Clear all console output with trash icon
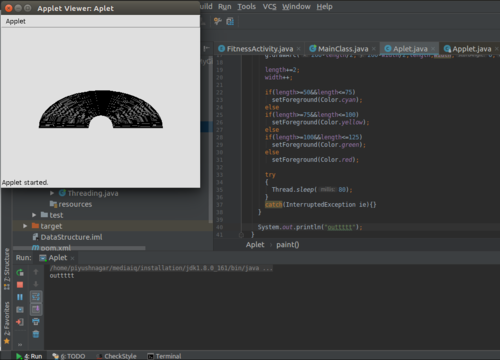 coord(36,334)
